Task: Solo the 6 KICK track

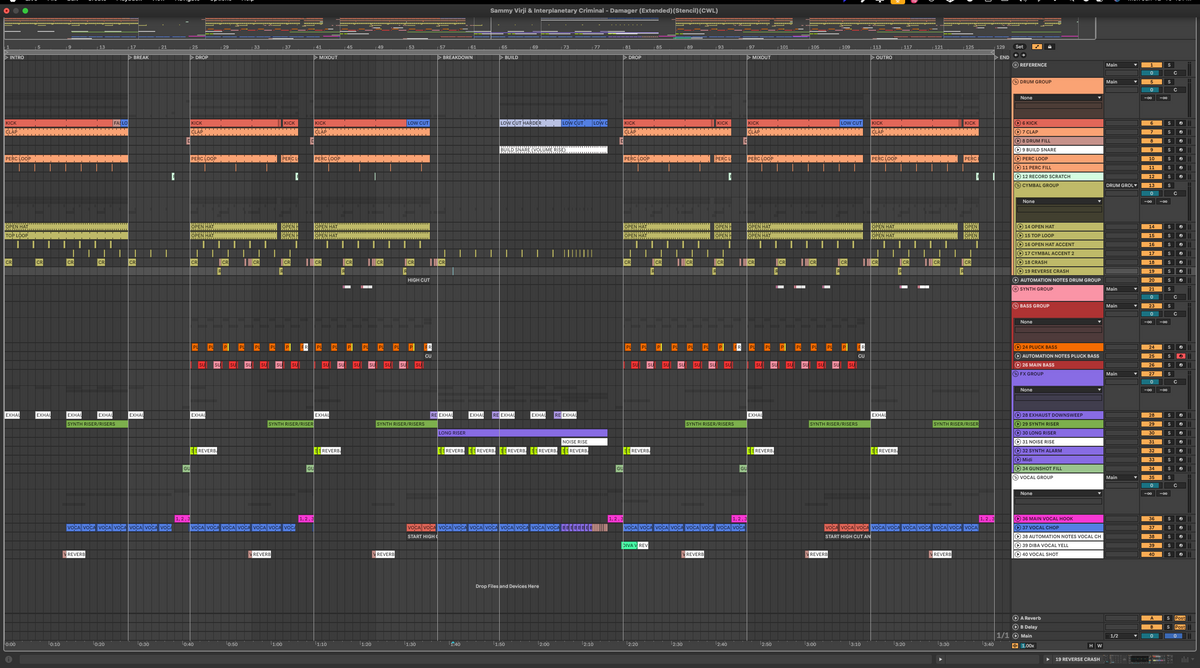Action: tap(1169, 123)
